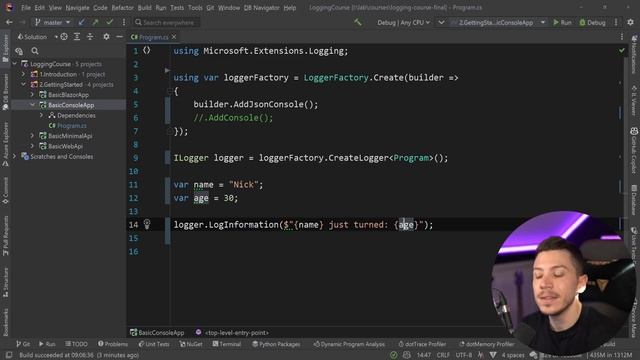The image size is (640, 360).
Task: Close the Program.cs tab
Action: coord(174,37)
